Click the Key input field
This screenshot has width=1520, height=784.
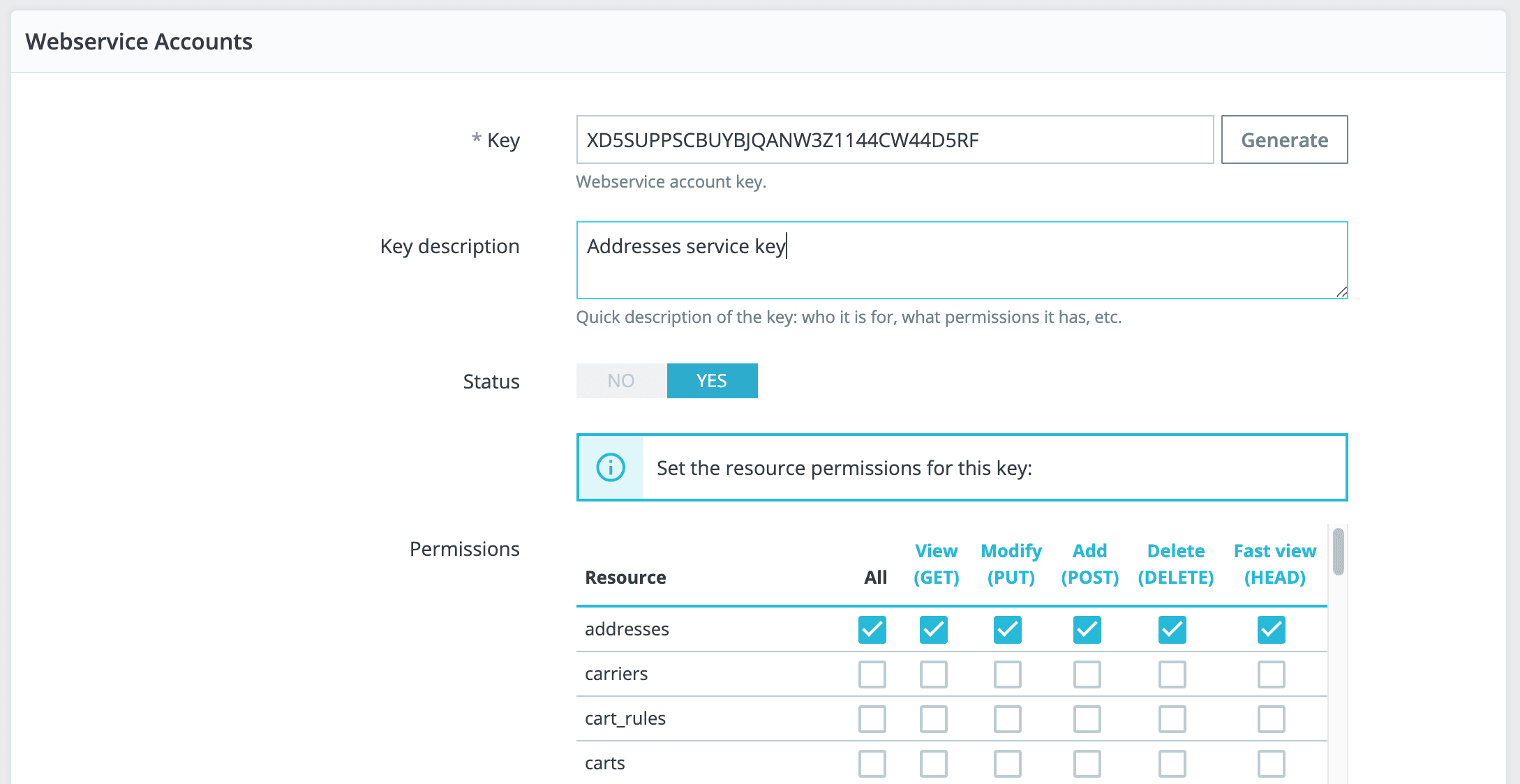tap(895, 140)
